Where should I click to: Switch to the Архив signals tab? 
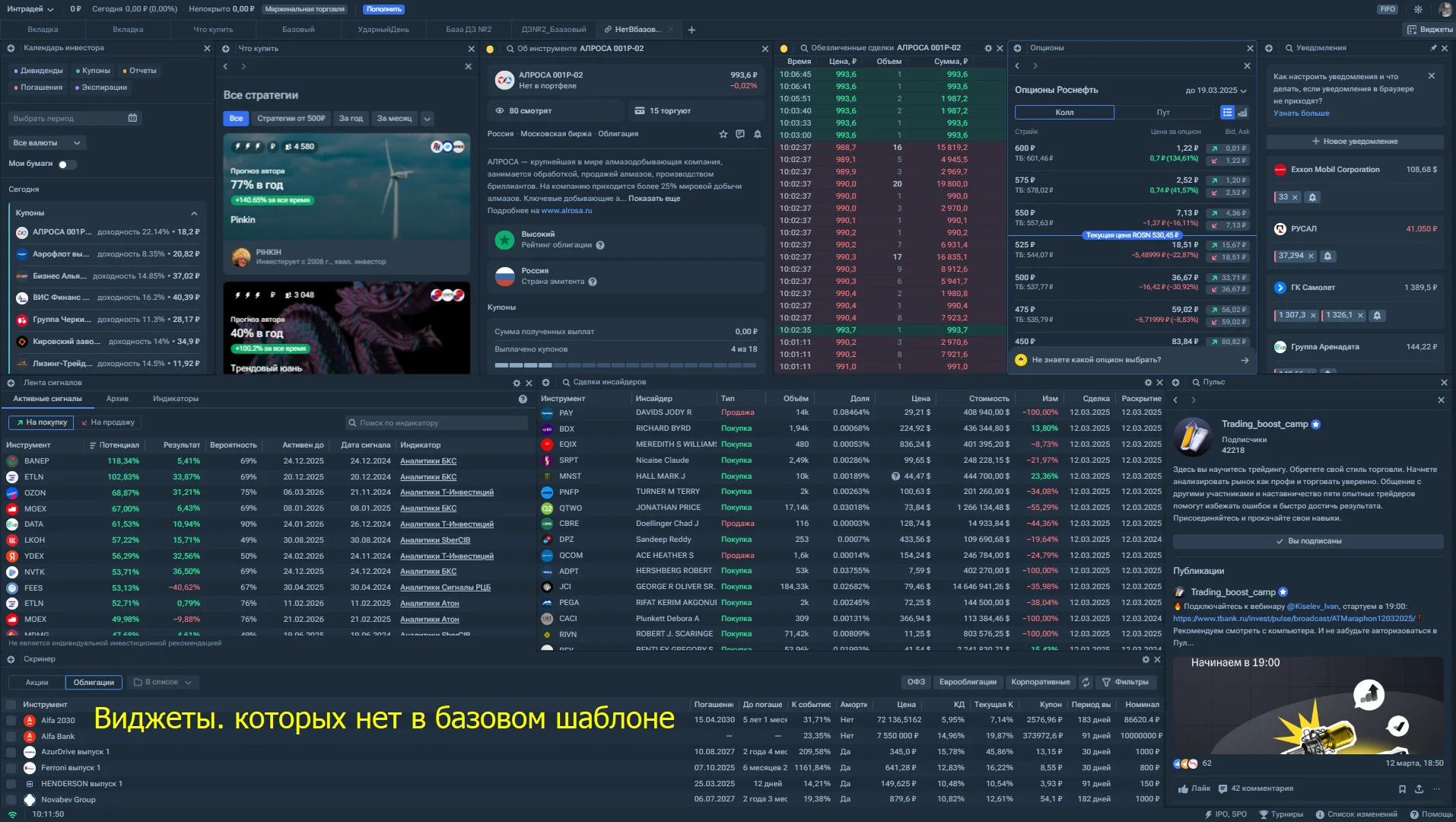(x=117, y=399)
